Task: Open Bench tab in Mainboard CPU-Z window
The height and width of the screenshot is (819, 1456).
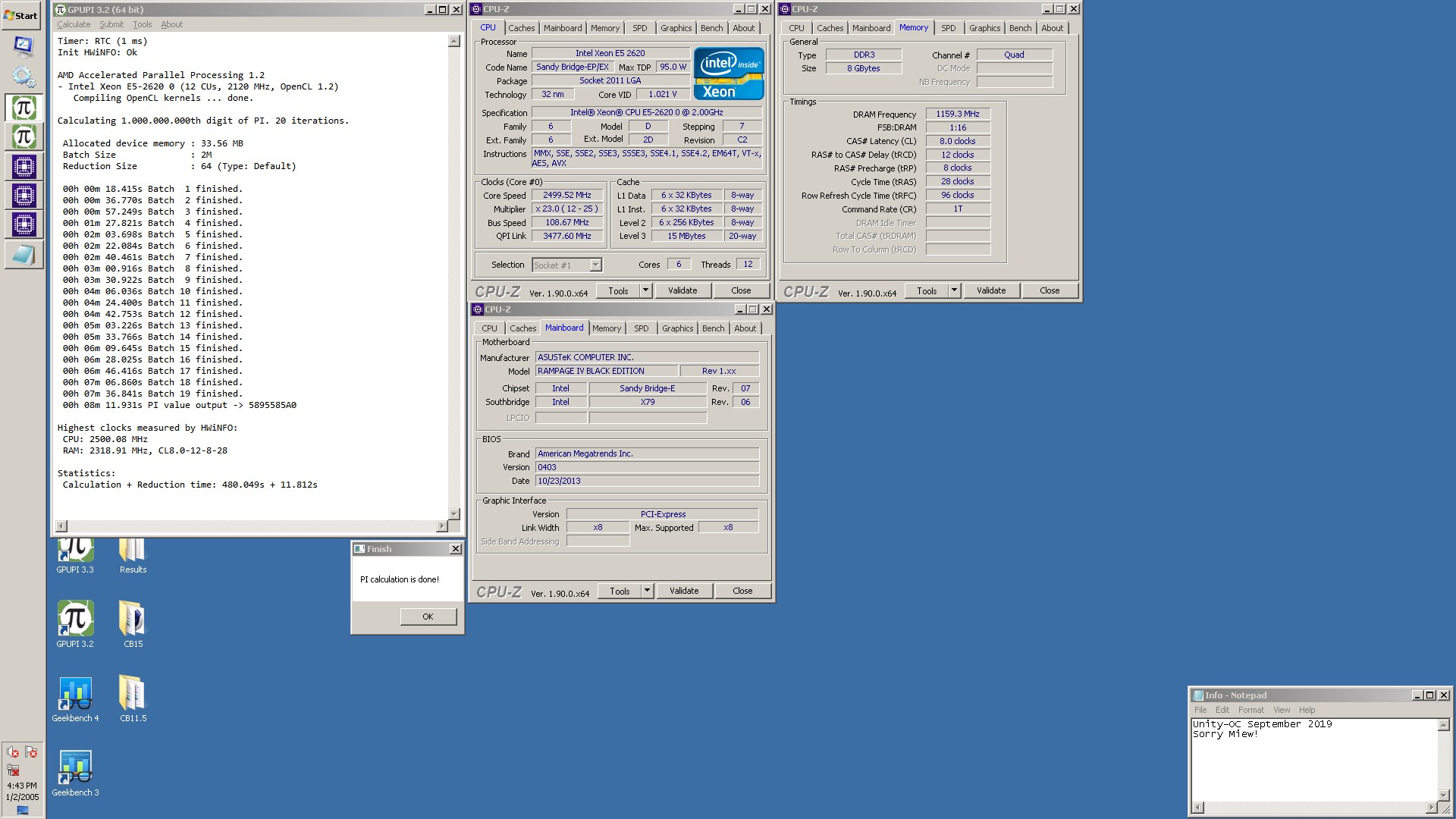Action: (x=713, y=328)
